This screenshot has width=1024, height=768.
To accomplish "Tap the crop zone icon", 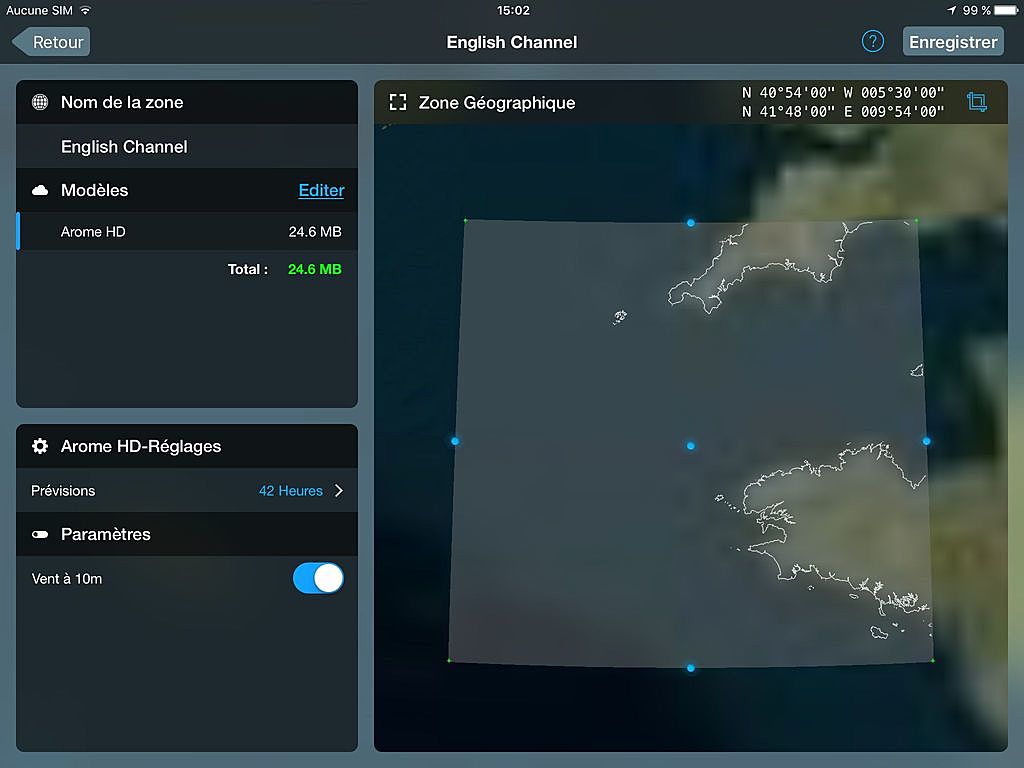I will (x=977, y=102).
